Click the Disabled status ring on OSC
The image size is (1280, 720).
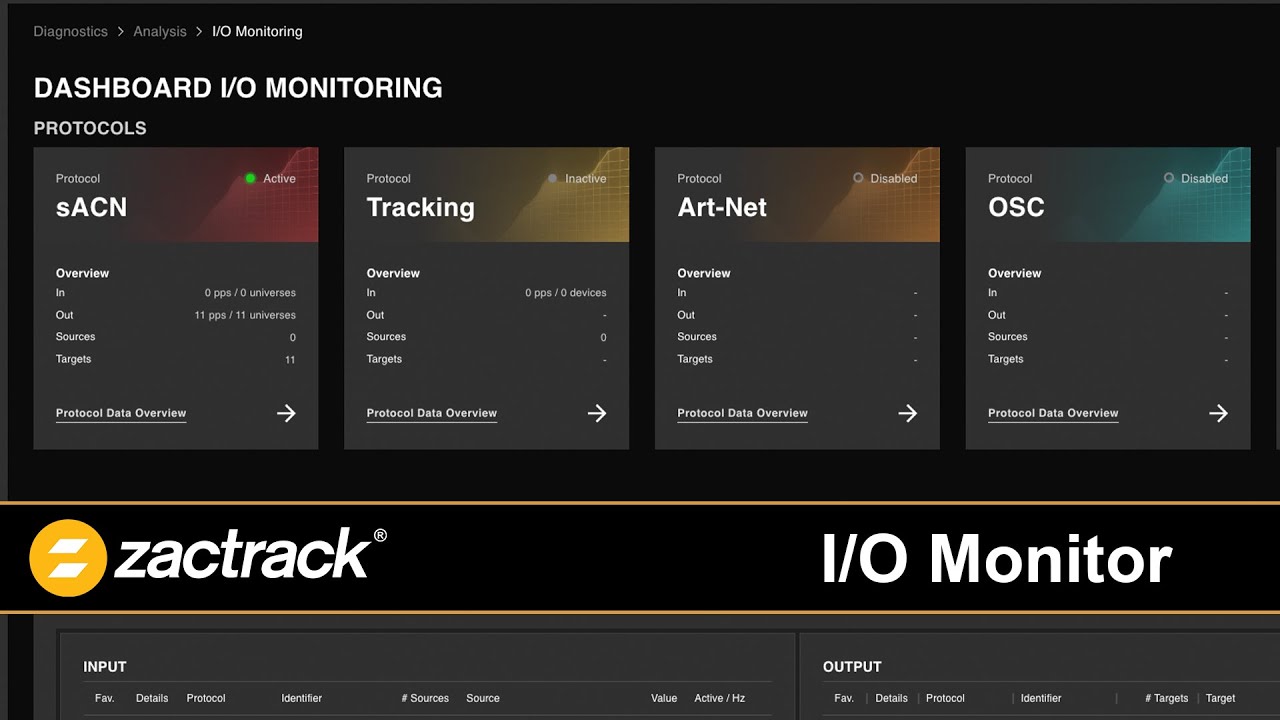[1169, 178]
